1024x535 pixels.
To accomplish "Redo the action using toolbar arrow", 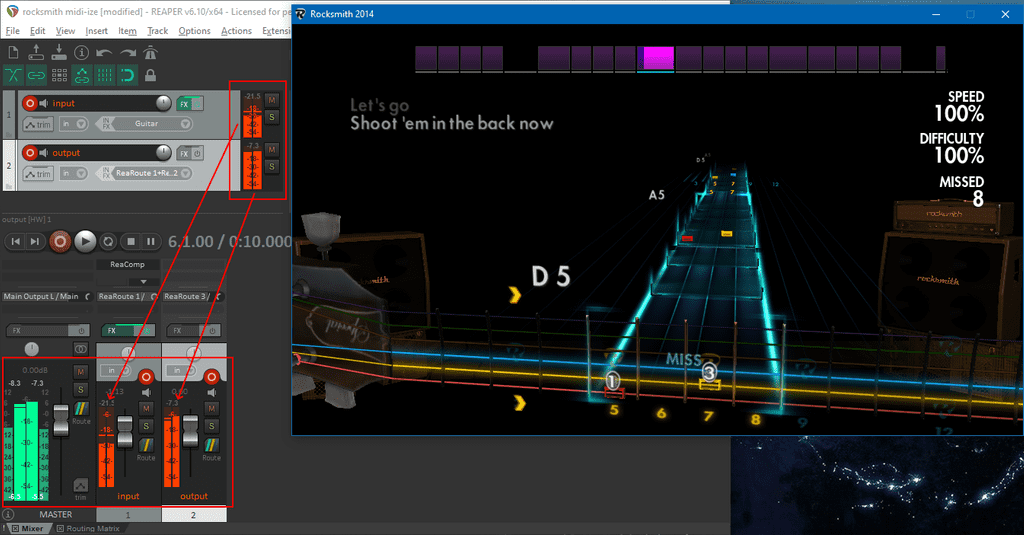I will pyautogui.click(x=127, y=53).
